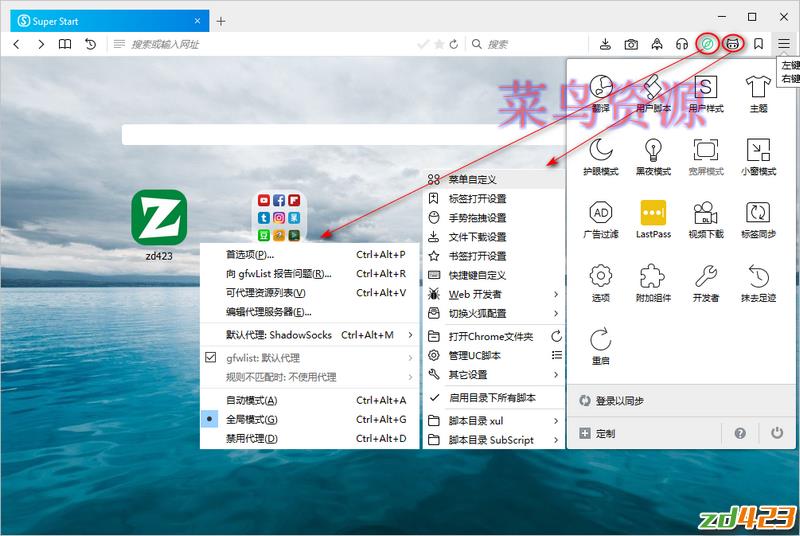Choose 编辑代理服务器(E)... entry
Screen dimensions: 800x536
click(309, 312)
